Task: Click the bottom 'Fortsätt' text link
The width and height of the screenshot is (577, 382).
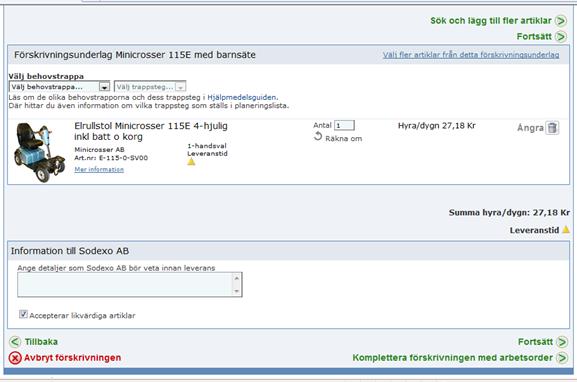Action: (535, 342)
